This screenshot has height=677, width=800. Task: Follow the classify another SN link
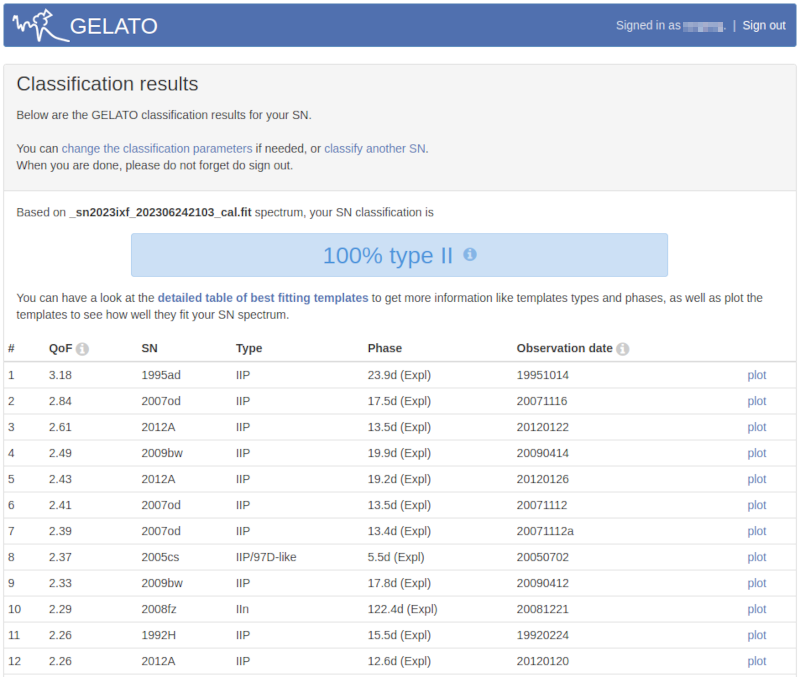coord(375,148)
